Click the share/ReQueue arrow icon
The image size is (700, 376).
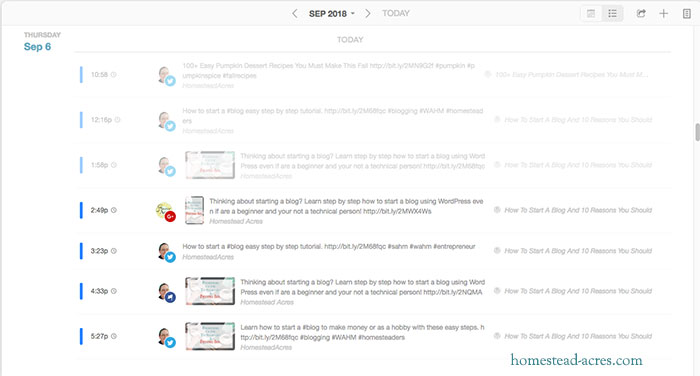[641, 13]
